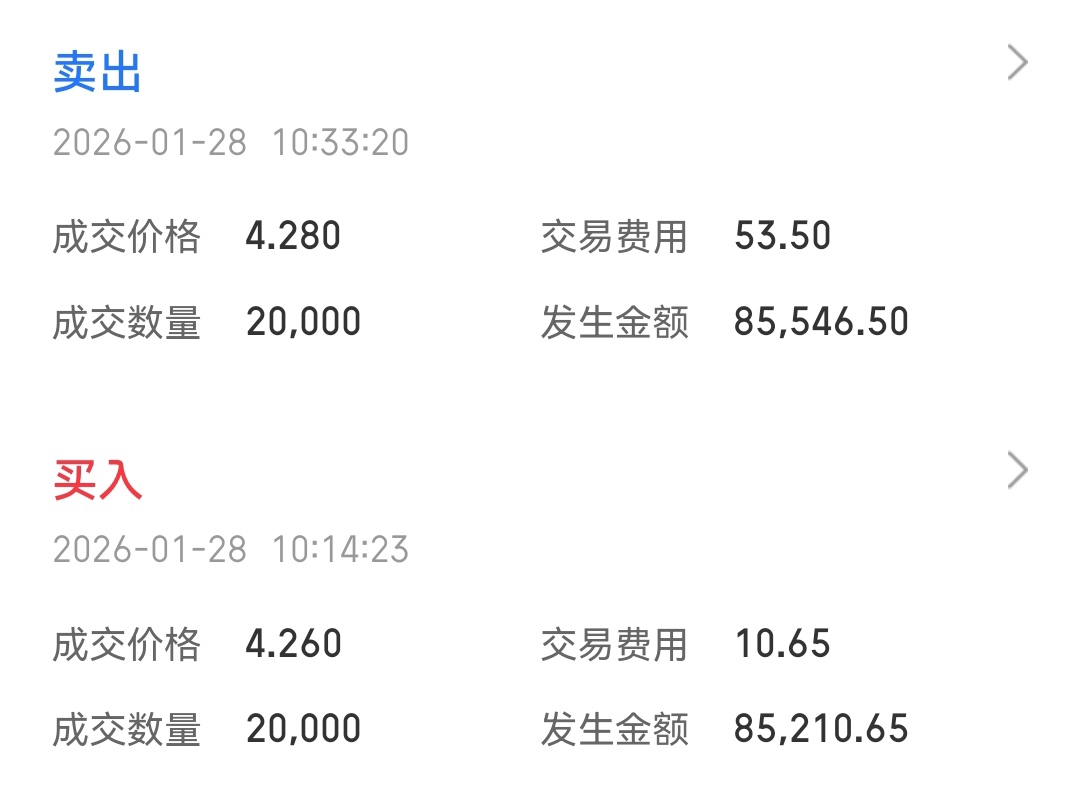Tap the buy transaction fee 10.65
1080x809 pixels.
pos(782,643)
